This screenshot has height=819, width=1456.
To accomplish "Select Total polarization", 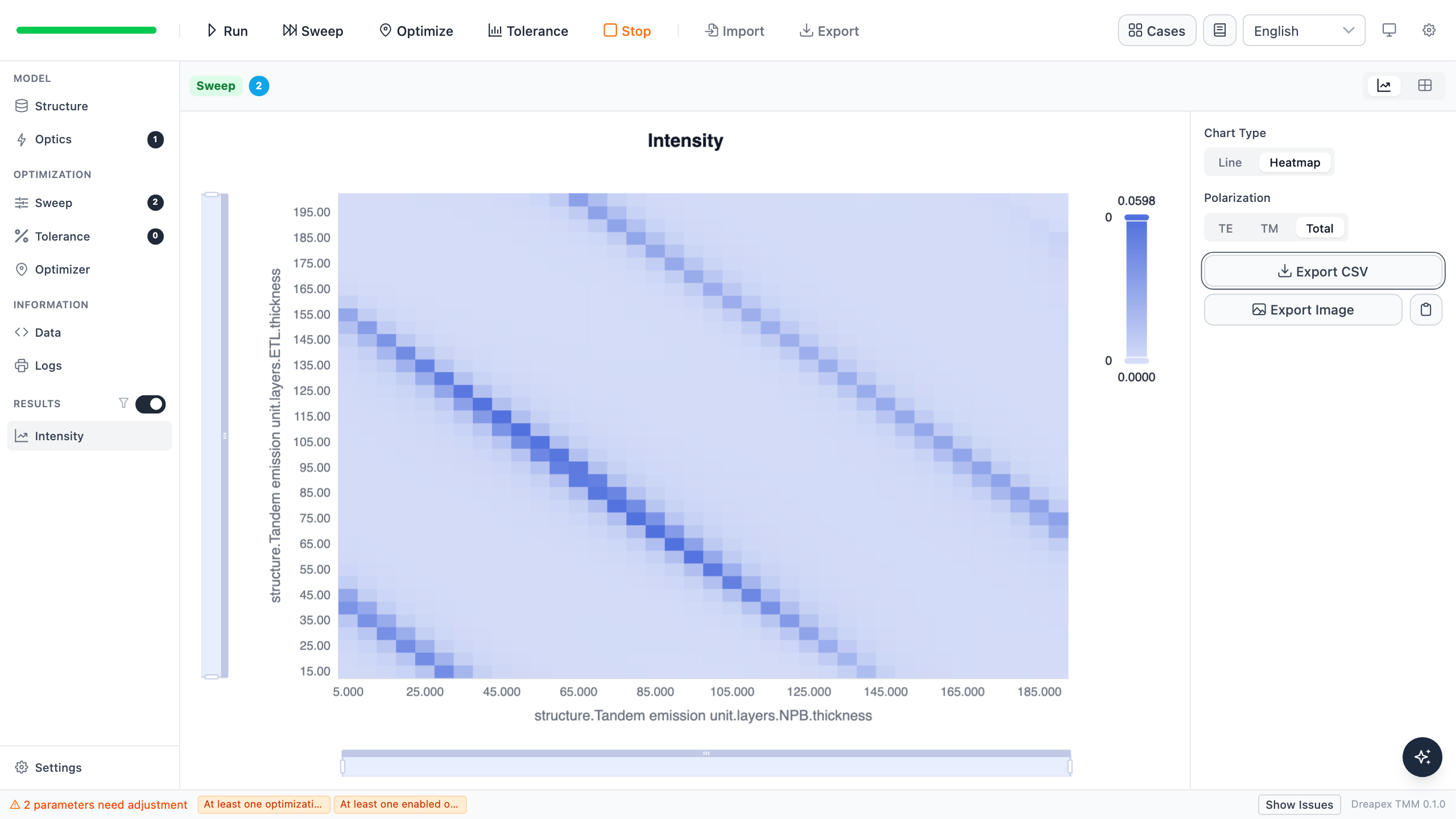I will click(x=1319, y=229).
